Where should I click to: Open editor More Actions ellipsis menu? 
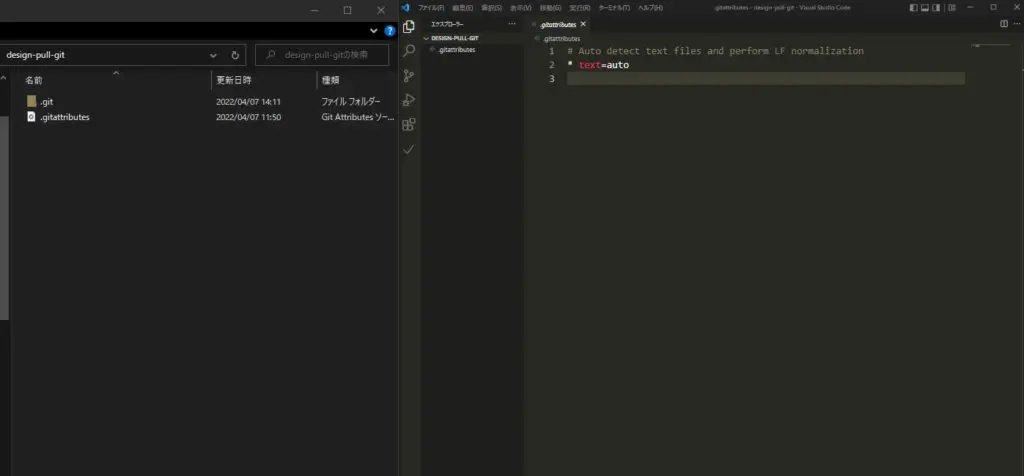1016,24
